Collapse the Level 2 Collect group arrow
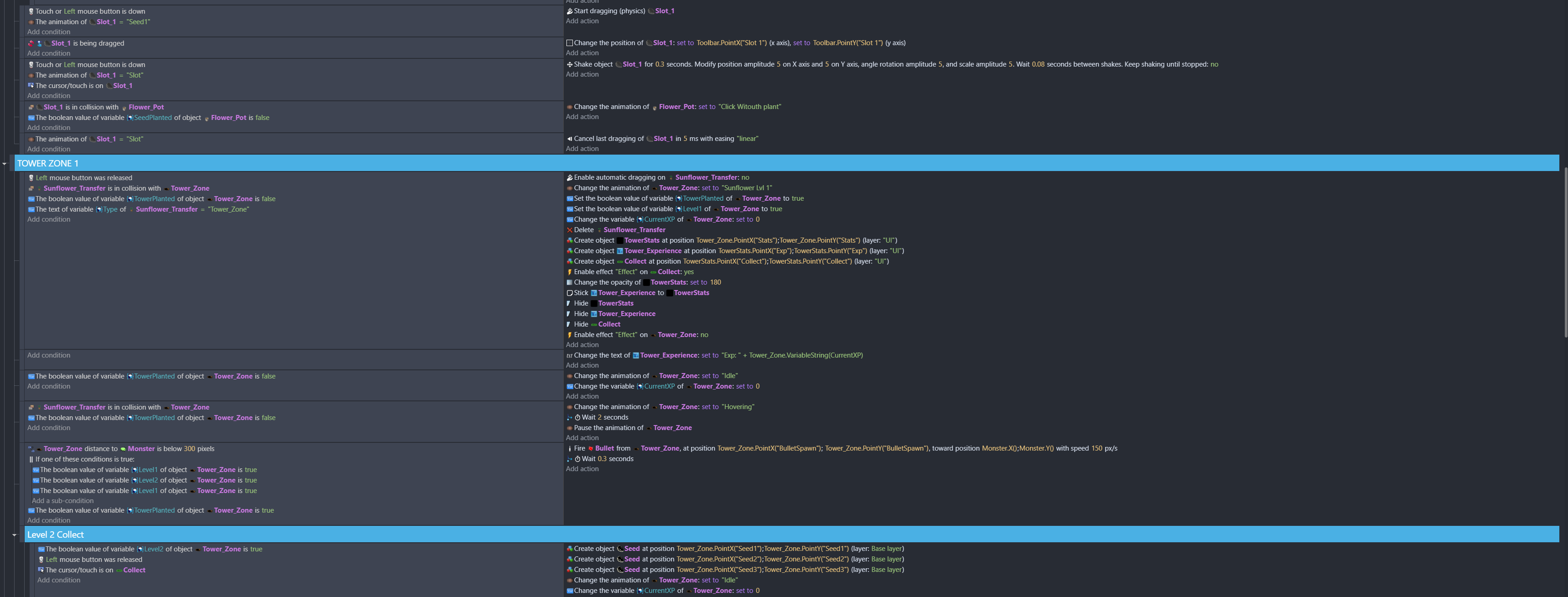This screenshot has height=597, width=1568. (x=15, y=535)
